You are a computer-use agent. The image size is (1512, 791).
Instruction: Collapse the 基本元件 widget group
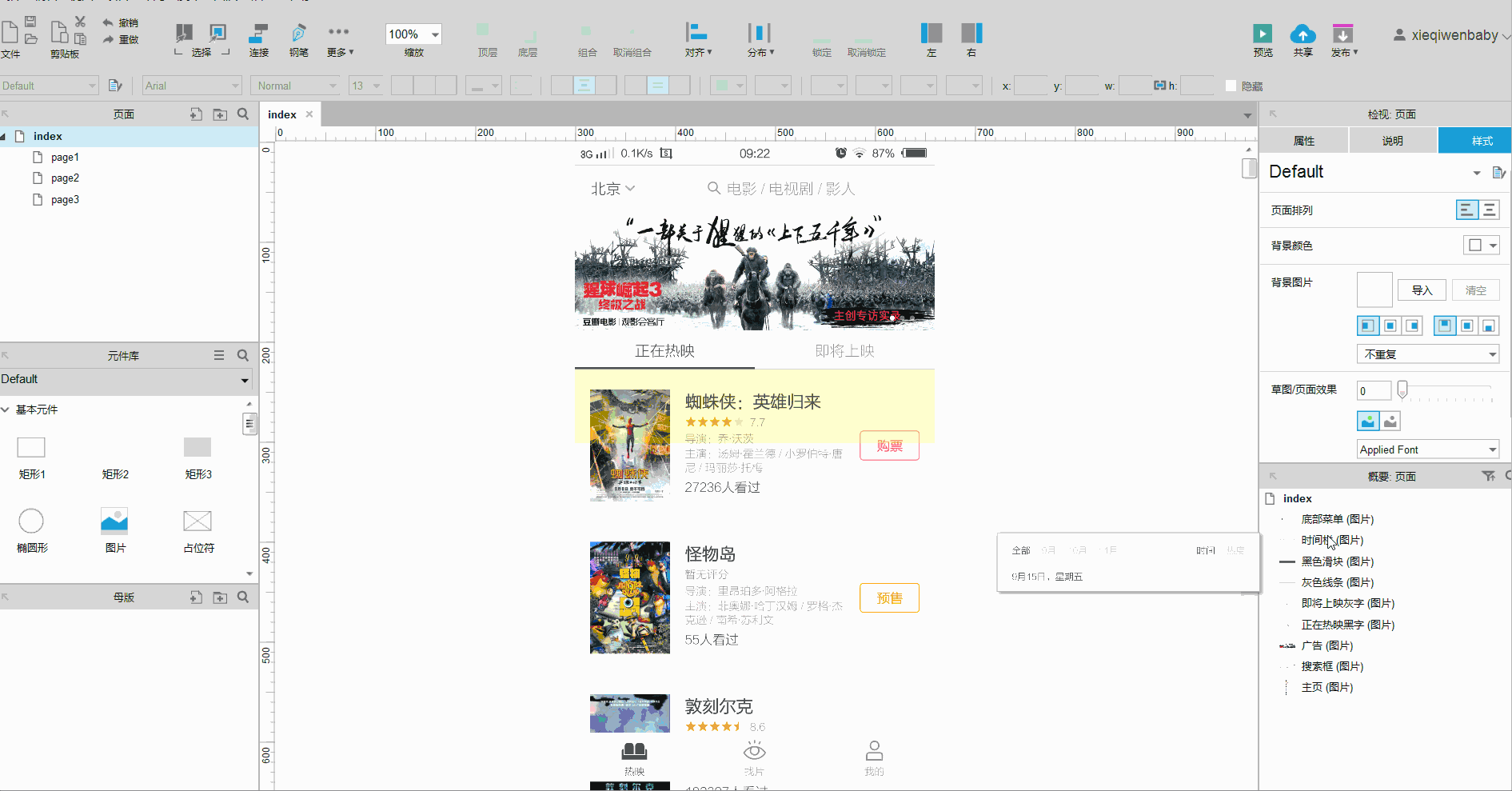point(5,409)
